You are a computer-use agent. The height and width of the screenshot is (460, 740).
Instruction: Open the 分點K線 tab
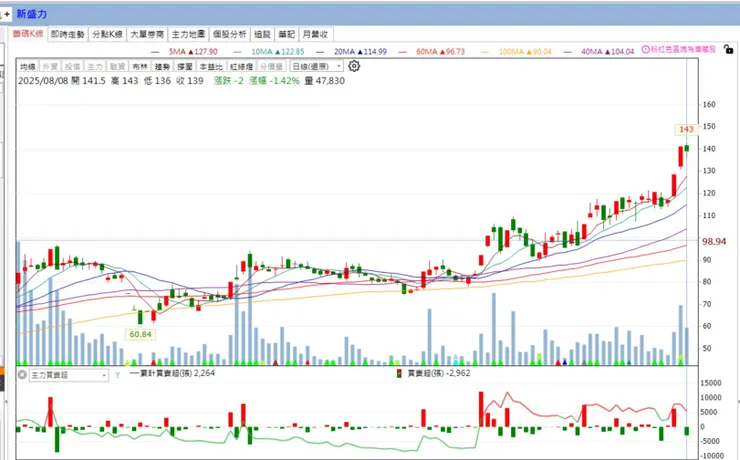(x=107, y=34)
